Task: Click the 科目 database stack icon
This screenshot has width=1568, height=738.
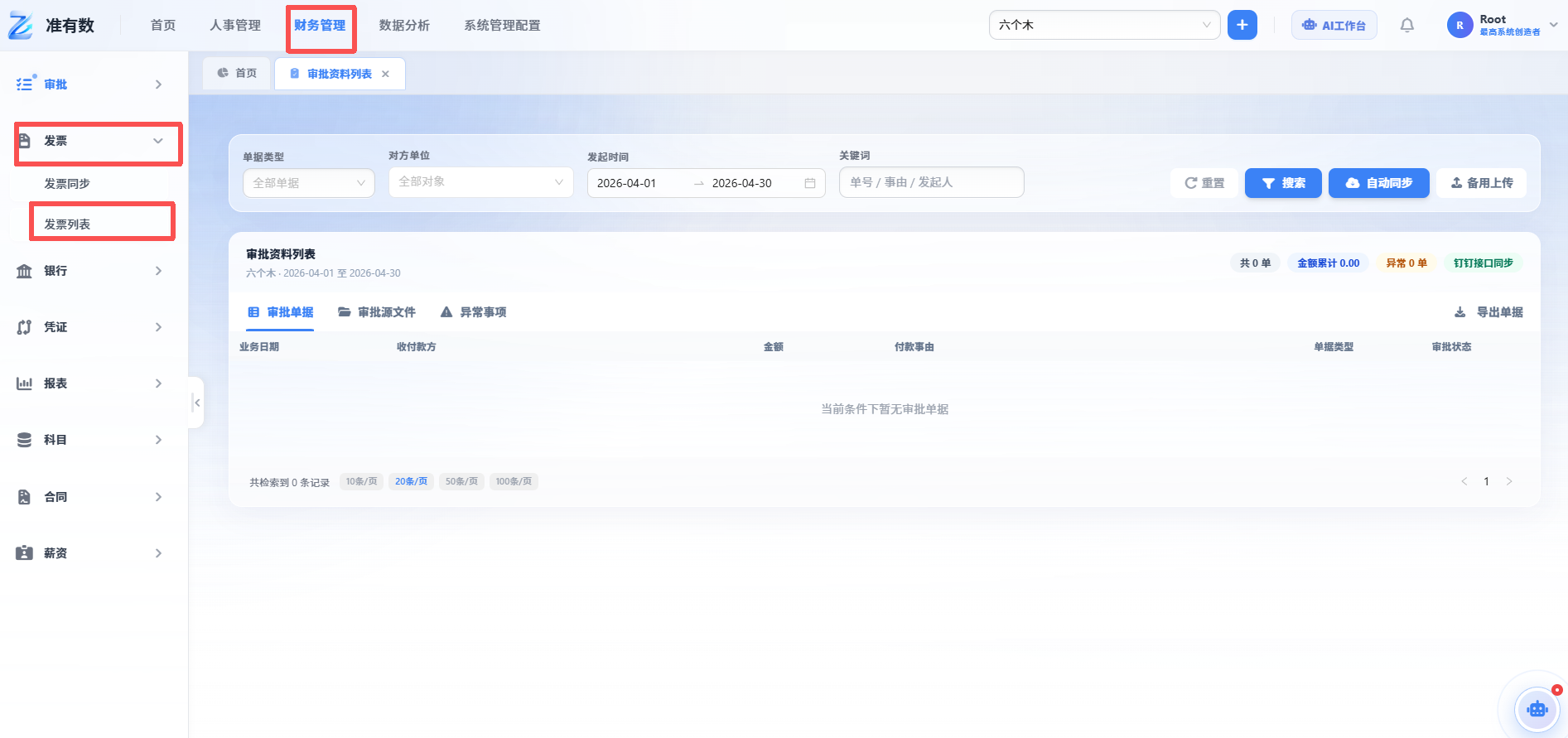Action: 25,440
